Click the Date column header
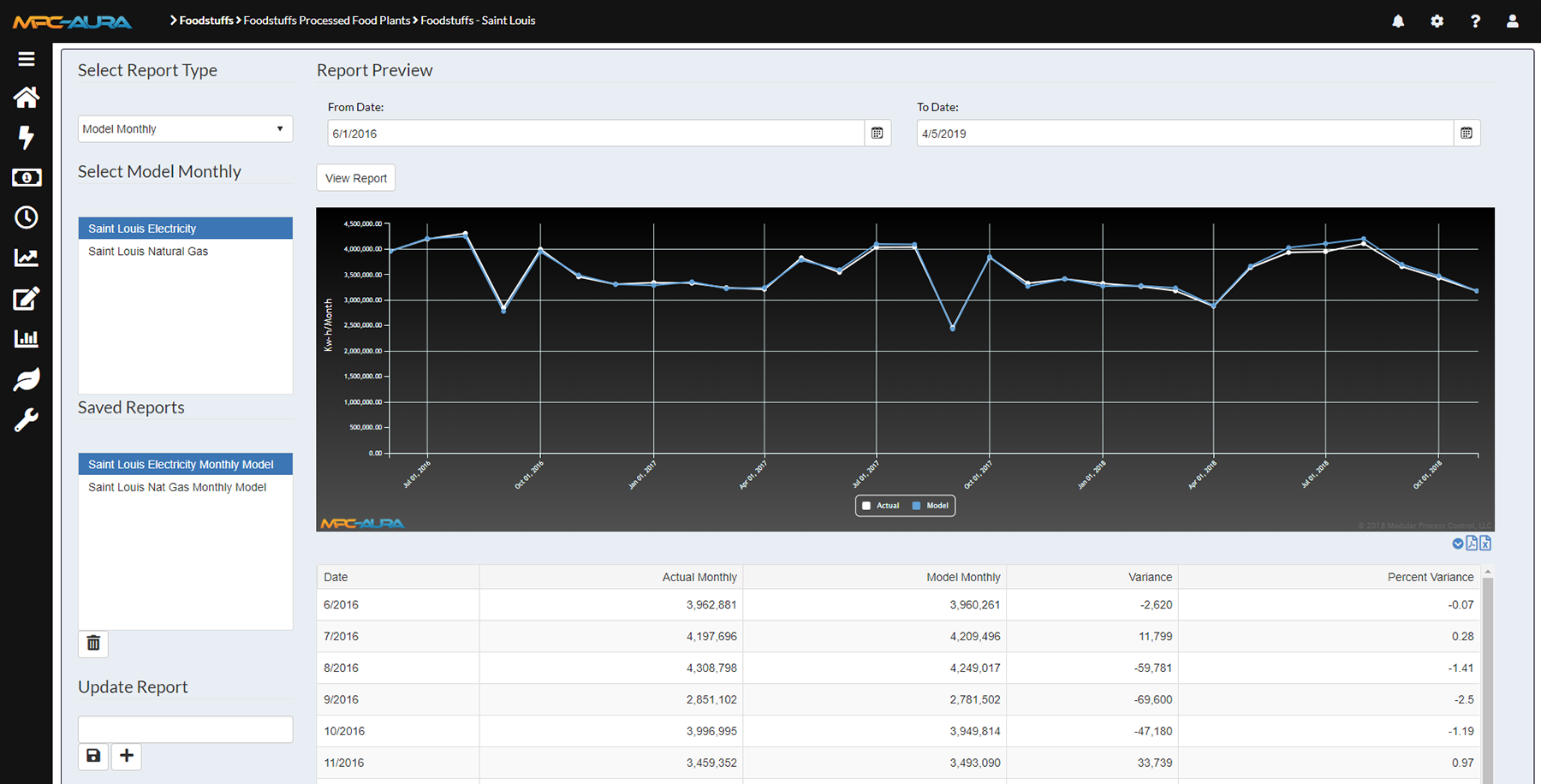This screenshot has width=1541, height=784. (x=398, y=577)
